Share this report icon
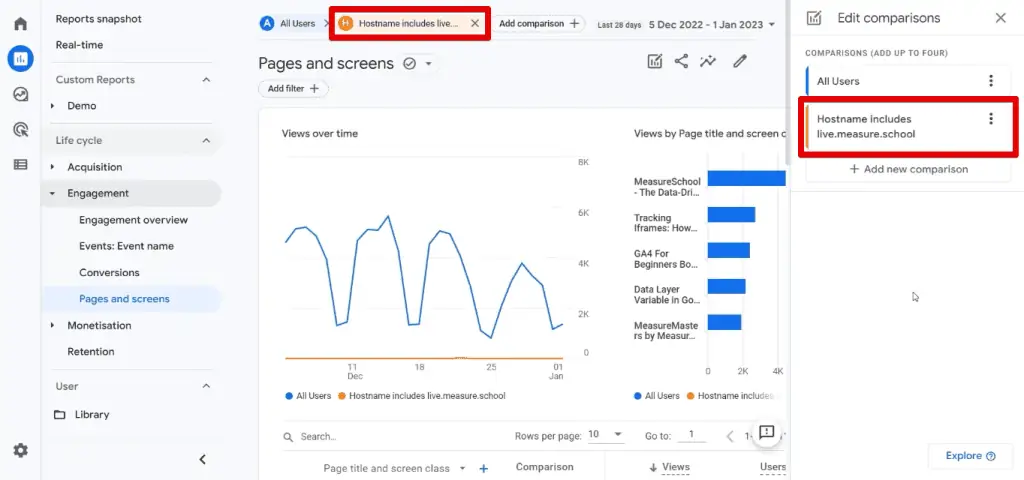The width and height of the screenshot is (1024, 480). [x=681, y=61]
